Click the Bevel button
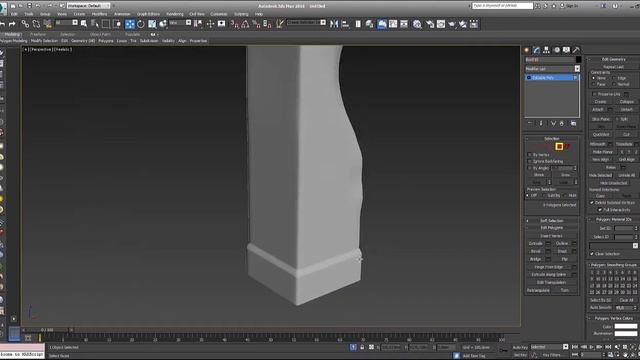640x360 pixels. pos(536,251)
